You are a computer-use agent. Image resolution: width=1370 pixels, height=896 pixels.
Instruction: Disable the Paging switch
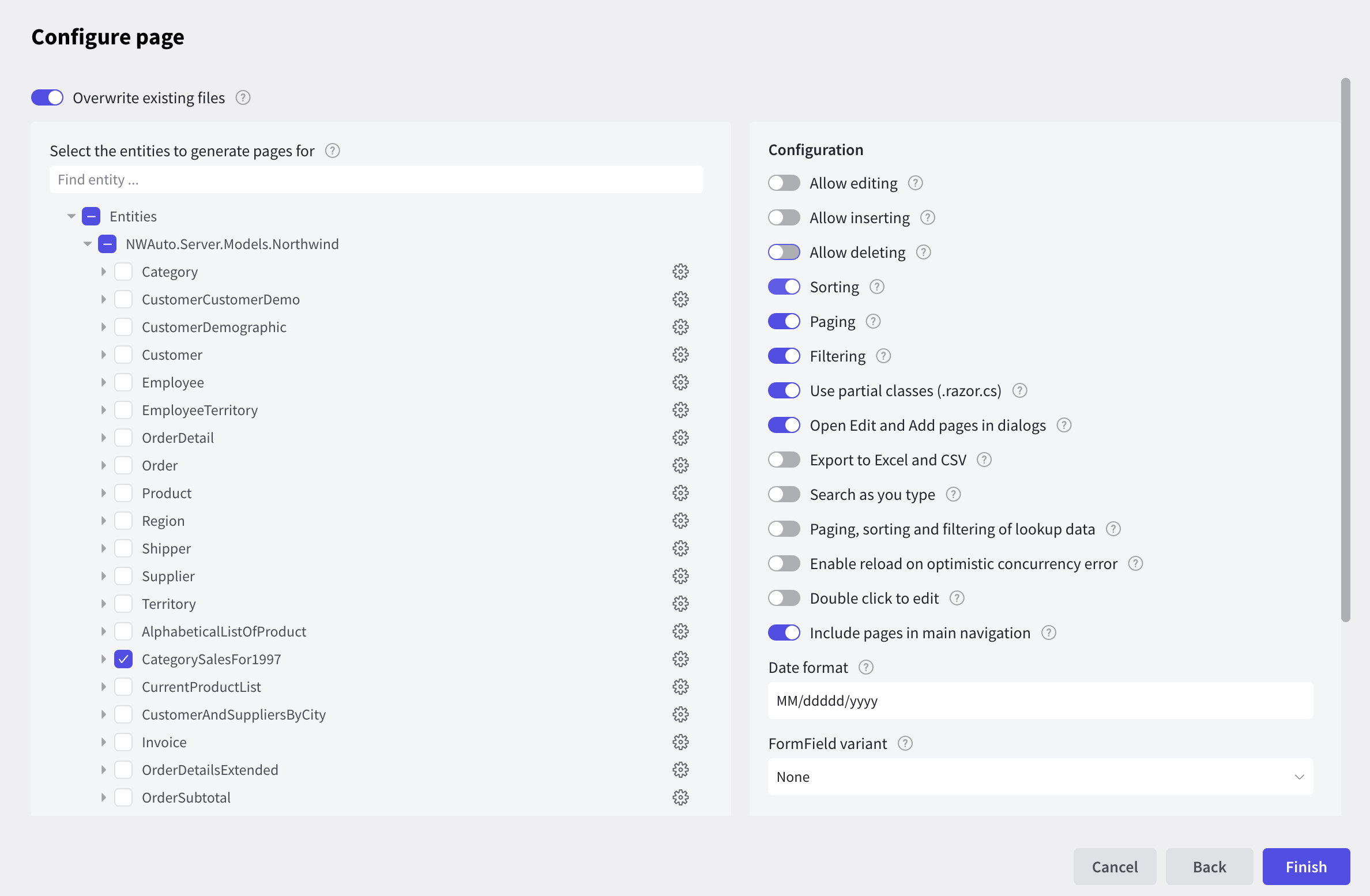[x=784, y=321]
